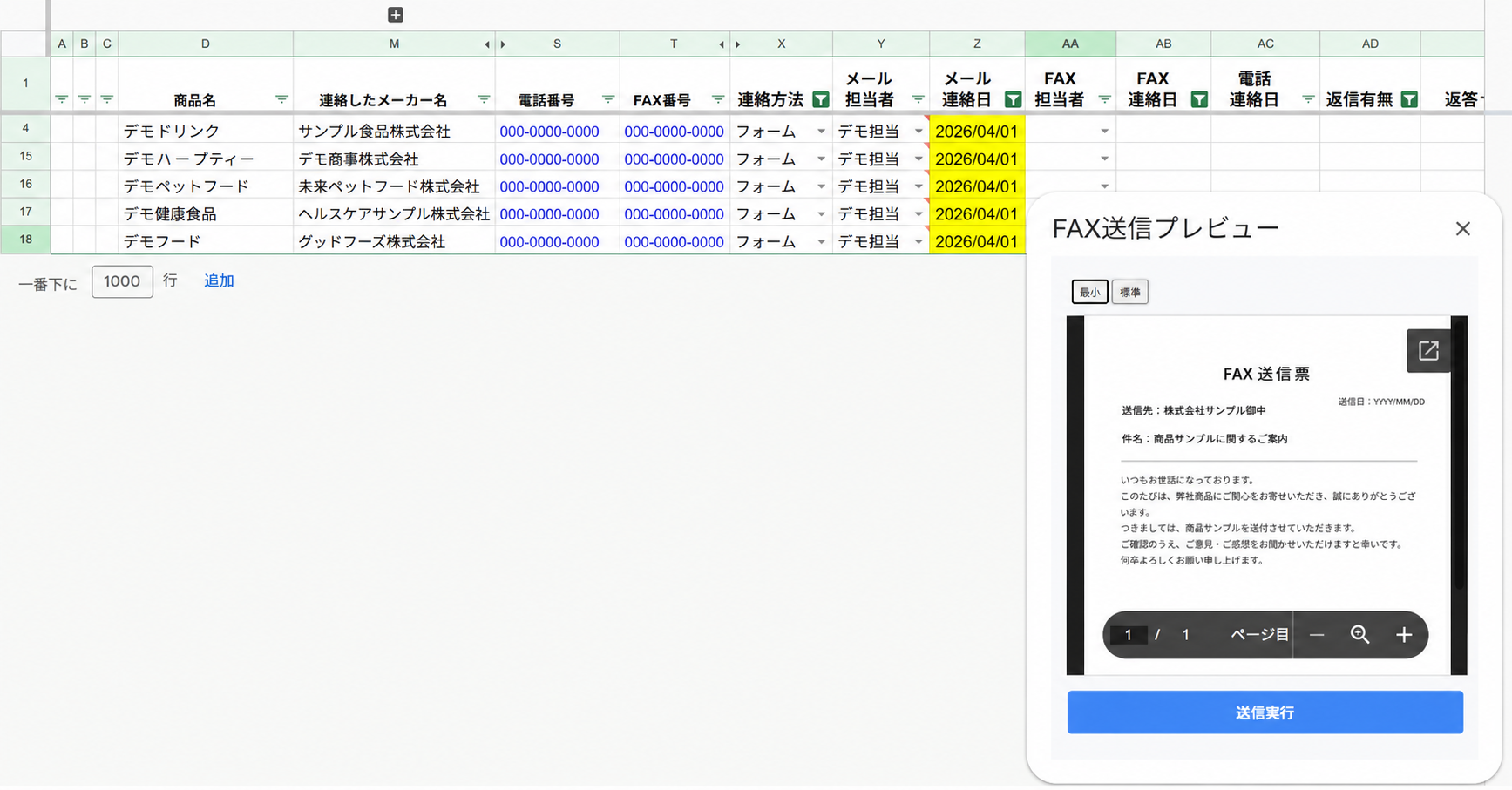Image resolution: width=1512 pixels, height=790 pixels.
Task: Click the magnifier zoom icon in preview
Action: (1360, 635)
